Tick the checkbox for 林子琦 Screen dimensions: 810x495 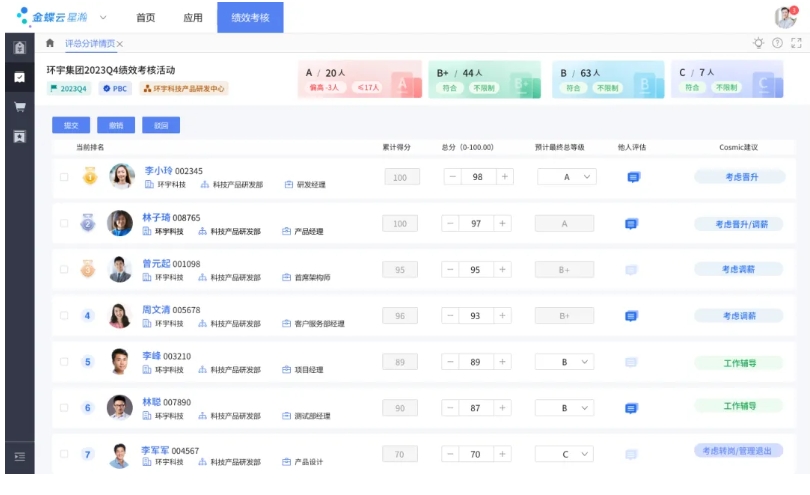64,223
